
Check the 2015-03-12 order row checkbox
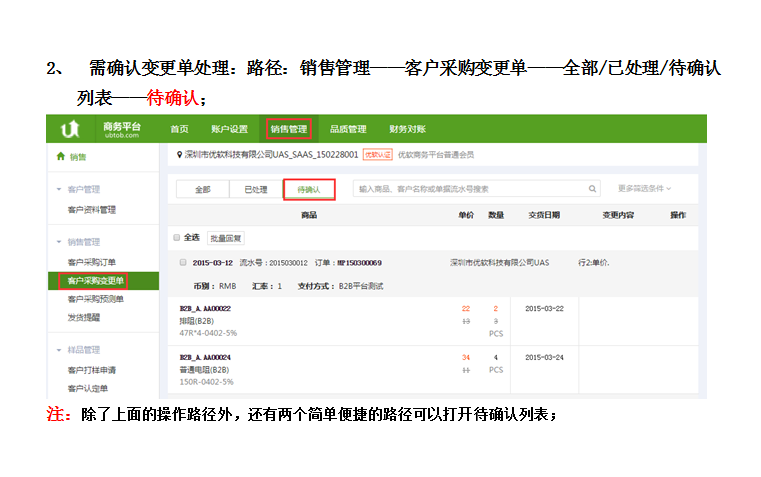tap(181, 262)
